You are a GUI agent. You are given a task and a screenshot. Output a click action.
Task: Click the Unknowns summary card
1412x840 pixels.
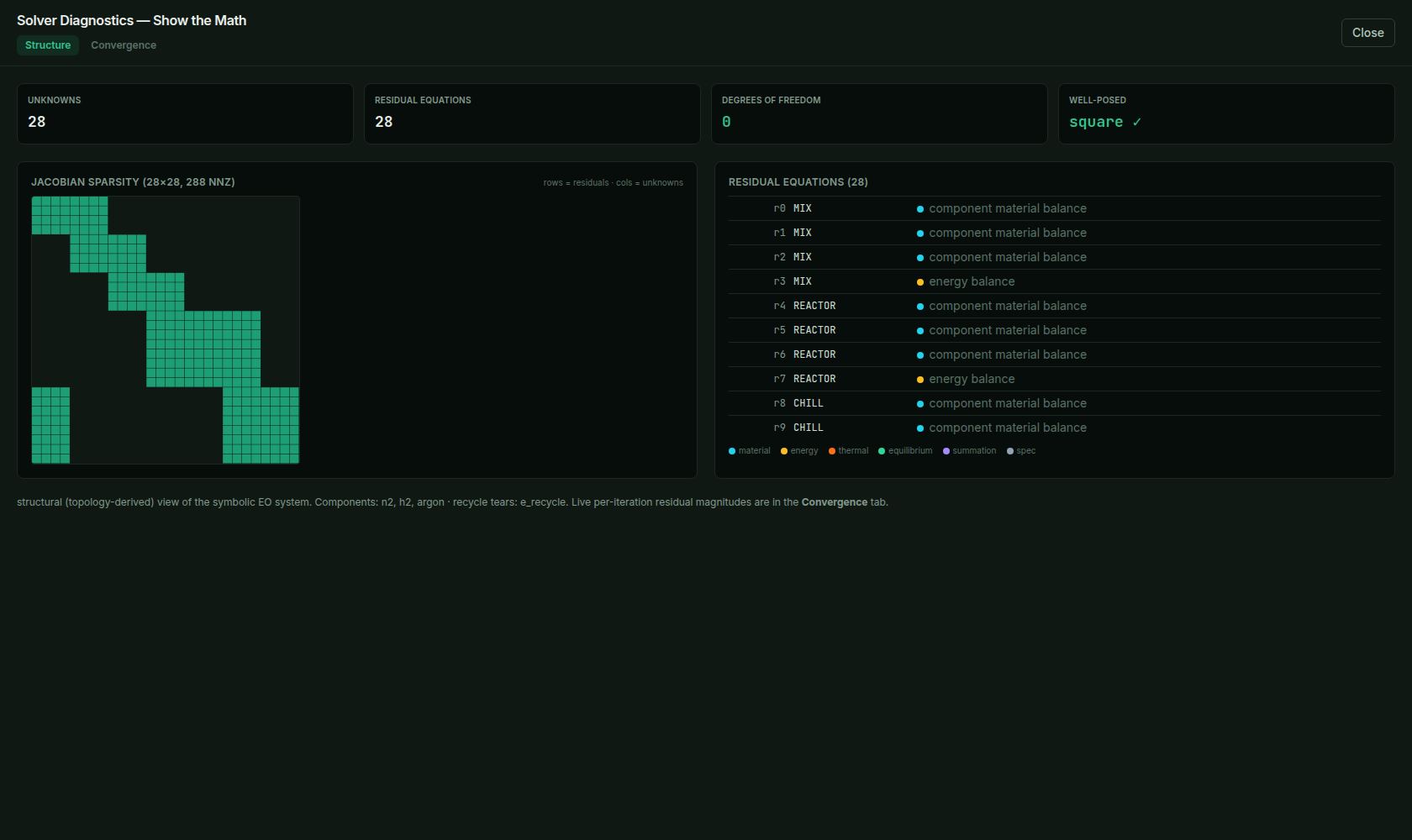pyautogui.click(x=185, y=113)
